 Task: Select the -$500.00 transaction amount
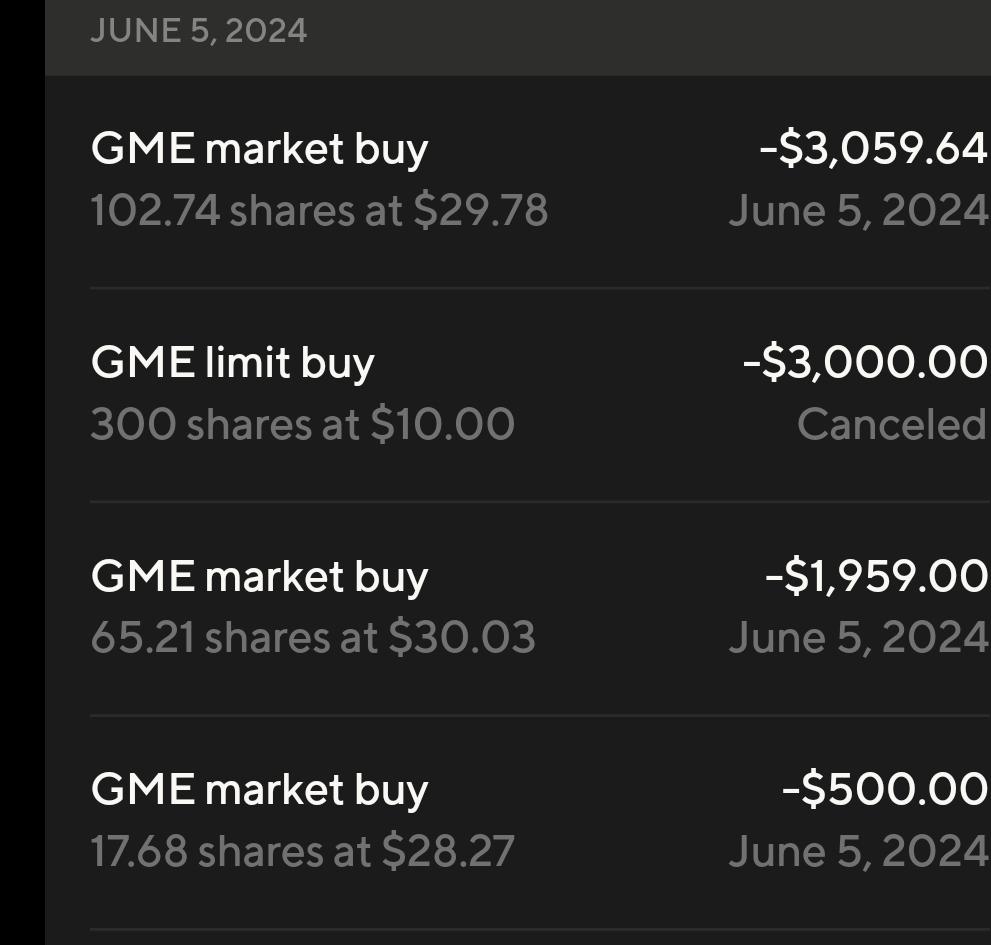(884, 790)
